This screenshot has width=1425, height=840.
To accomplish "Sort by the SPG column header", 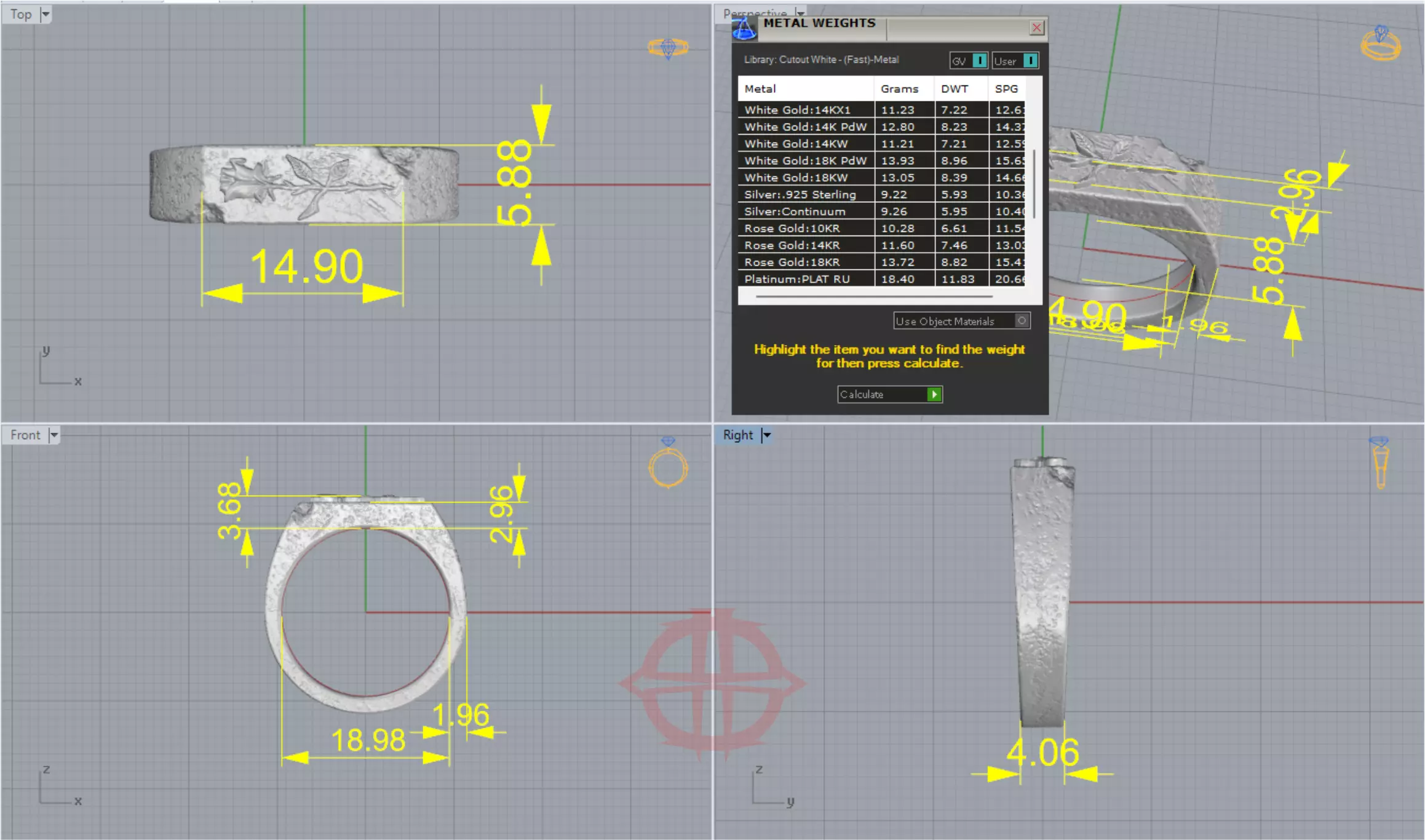I will click(x=1007, y=89).
